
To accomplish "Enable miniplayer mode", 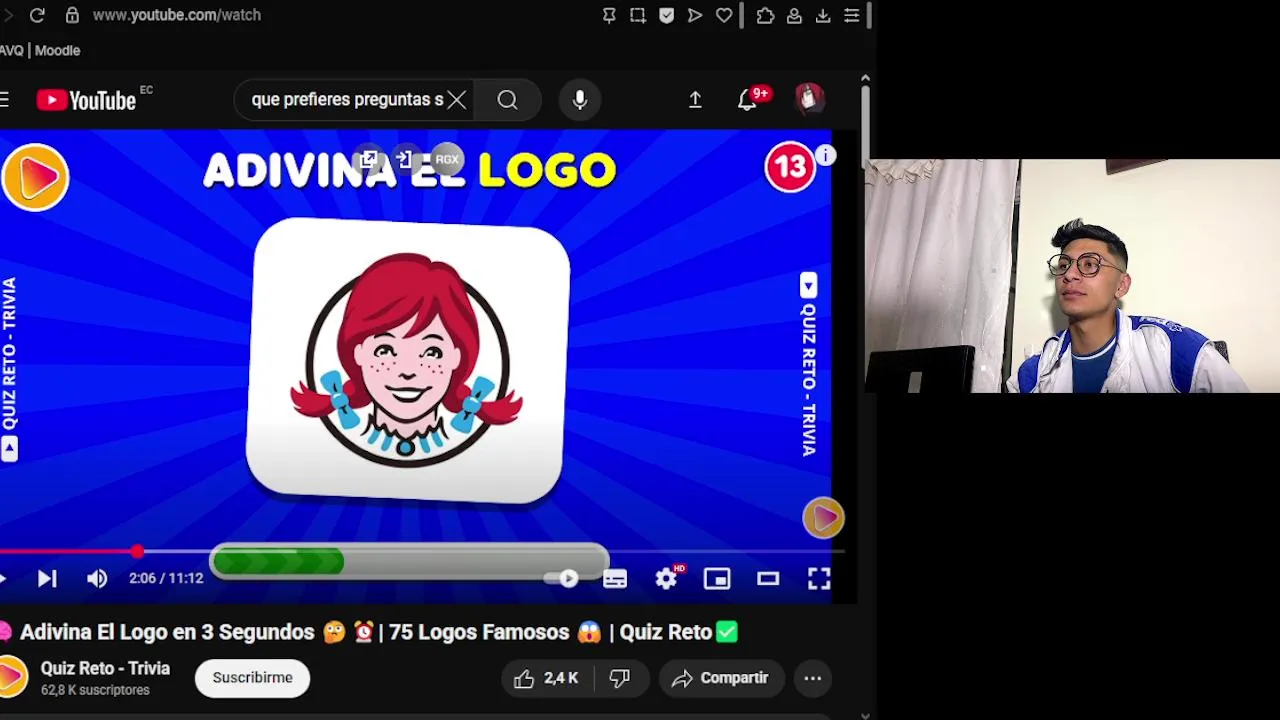I will click(717, 578).
